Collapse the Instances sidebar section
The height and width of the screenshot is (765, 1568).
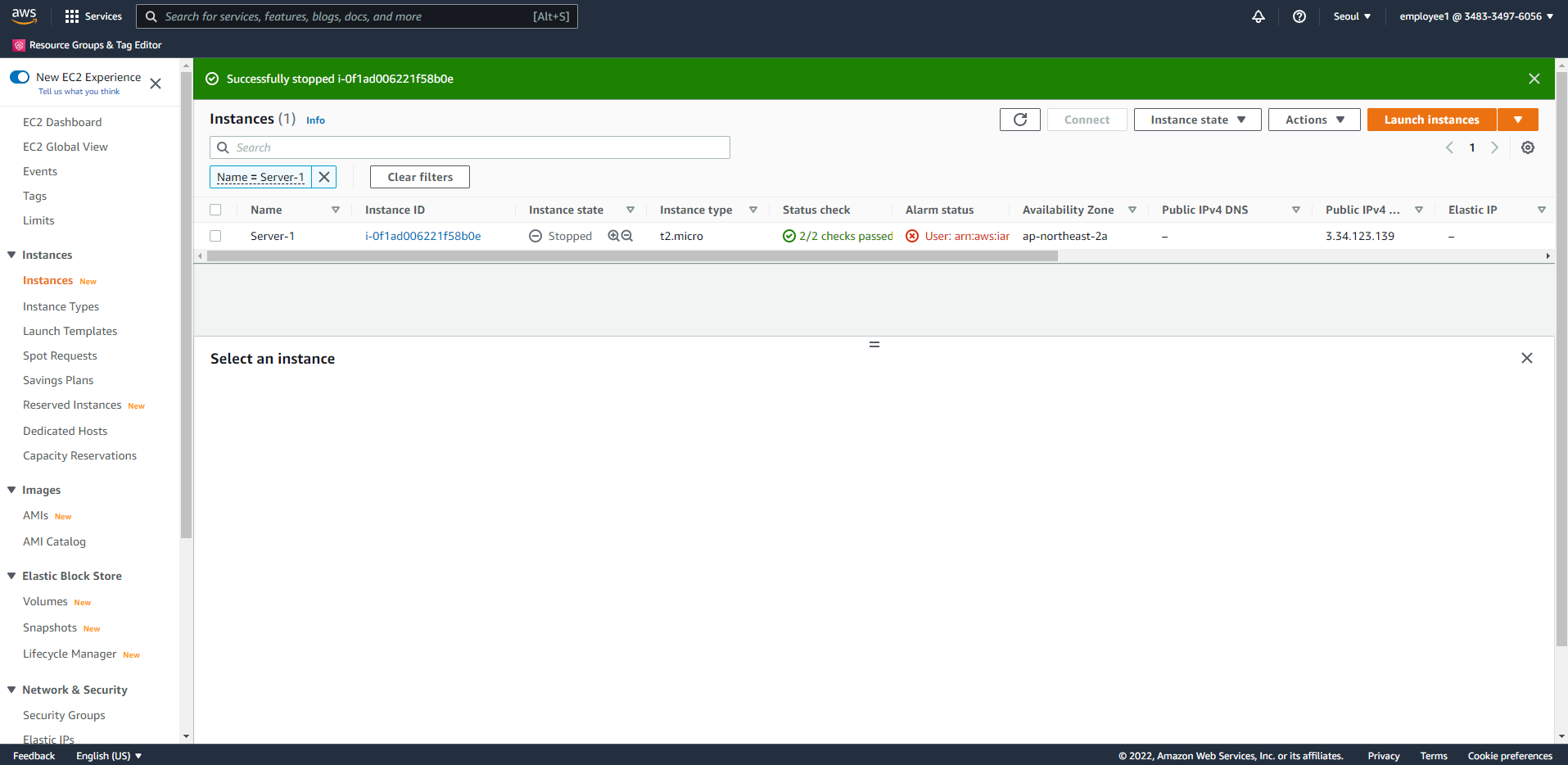(11, 255)
